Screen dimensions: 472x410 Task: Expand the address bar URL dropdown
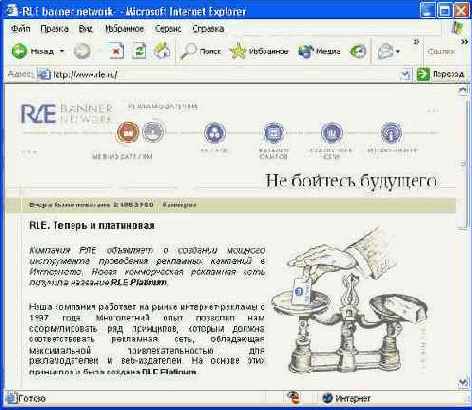pyautogui.click(x=405, y=74)
